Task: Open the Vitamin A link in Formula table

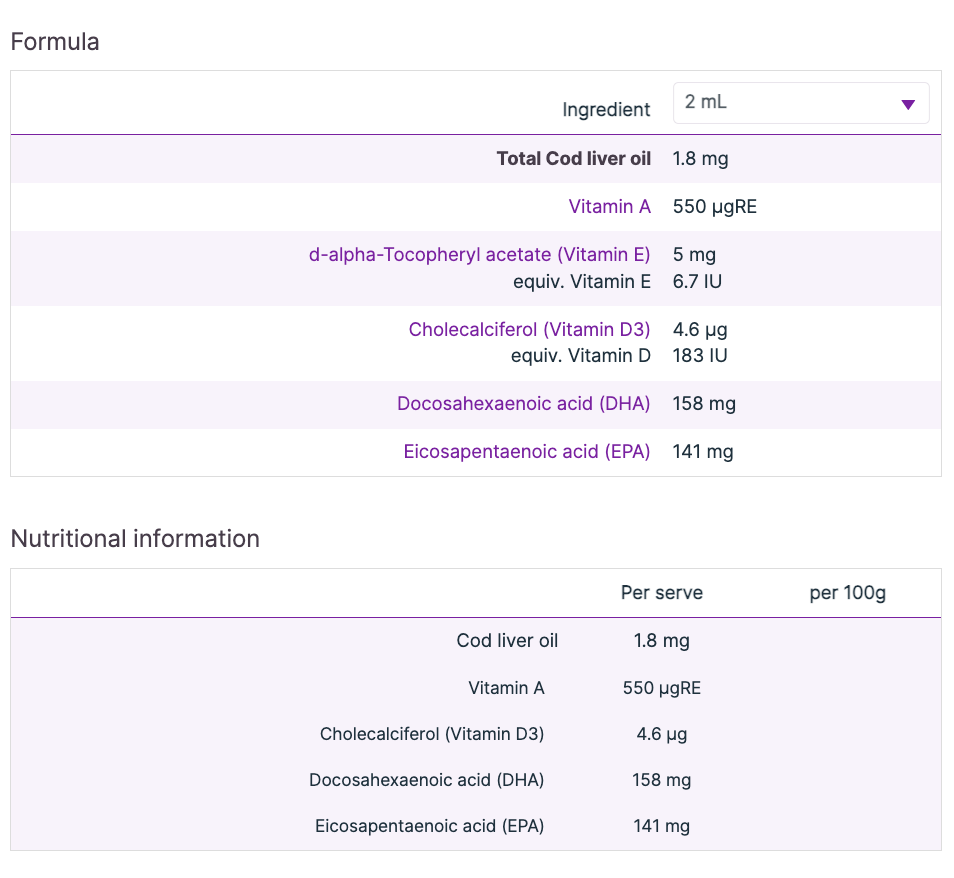Action: (609, 207)
